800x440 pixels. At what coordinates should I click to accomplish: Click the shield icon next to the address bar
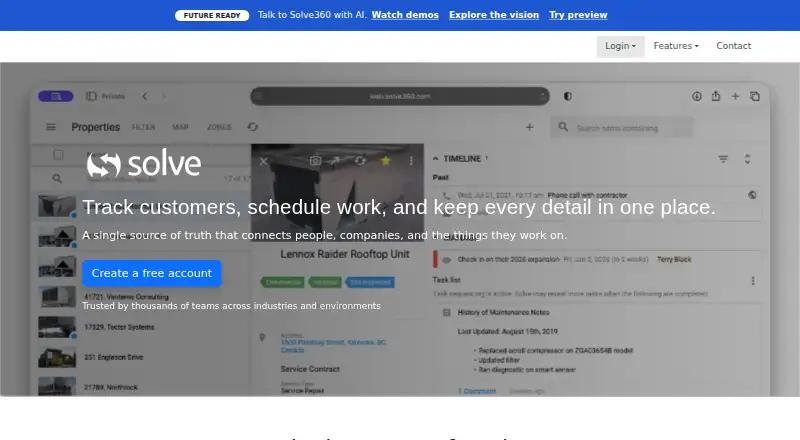567,96
